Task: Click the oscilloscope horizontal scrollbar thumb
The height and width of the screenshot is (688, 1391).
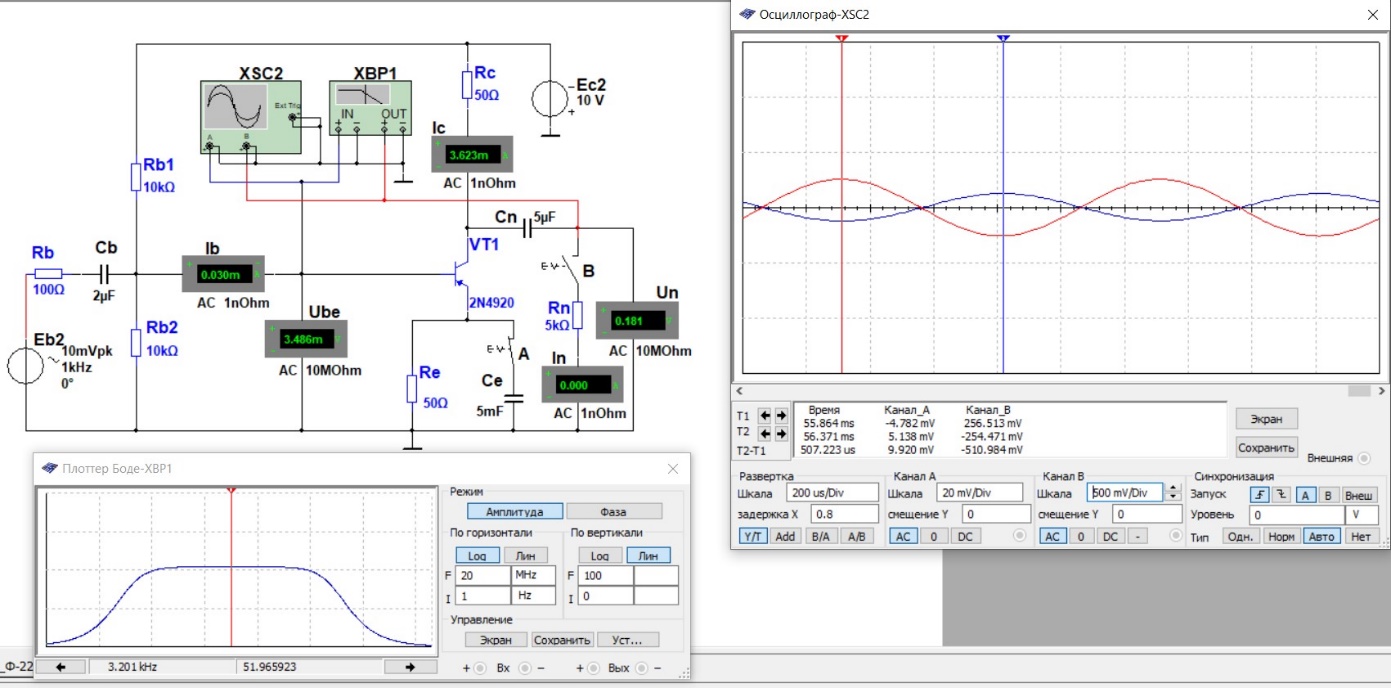Action: tap(1357, 391)
